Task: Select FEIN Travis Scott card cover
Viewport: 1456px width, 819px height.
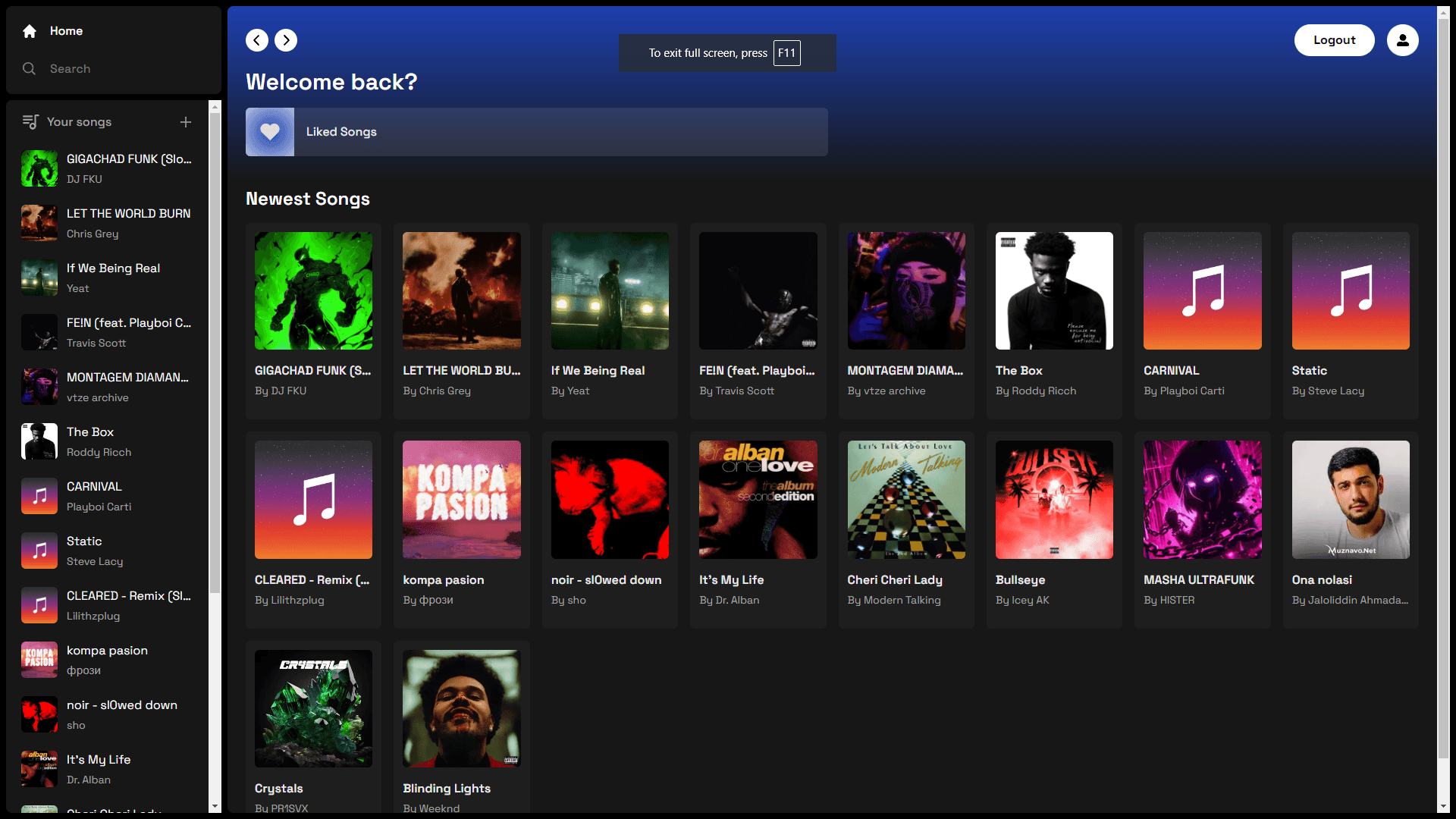Action: coord(758,291)
